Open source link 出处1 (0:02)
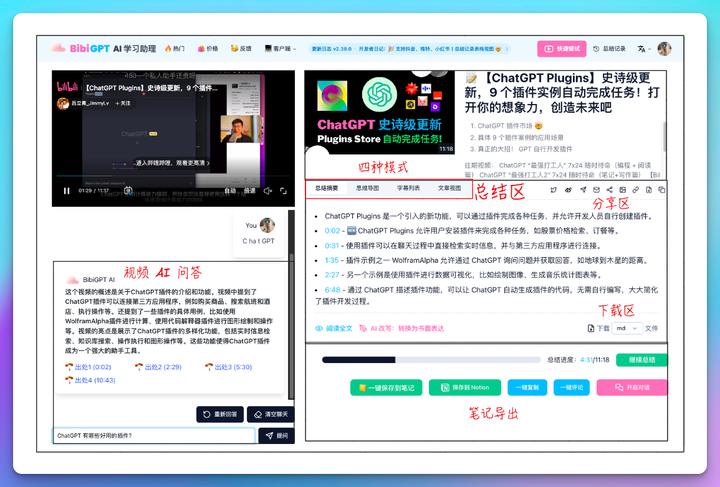720x487 pixels. pyautogui.click(x=88, y=367)
